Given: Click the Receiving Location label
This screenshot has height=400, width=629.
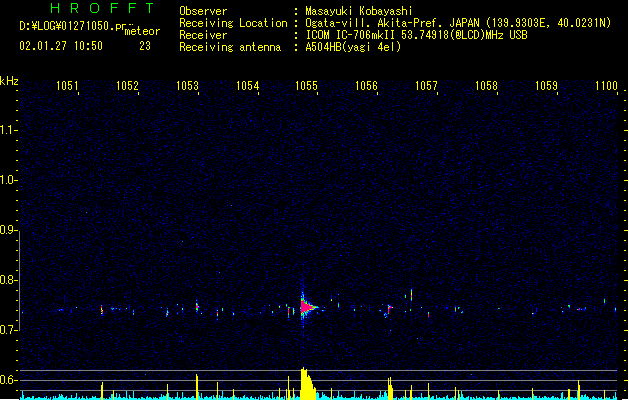Looking at the screenshot, I should pos(233,23).
